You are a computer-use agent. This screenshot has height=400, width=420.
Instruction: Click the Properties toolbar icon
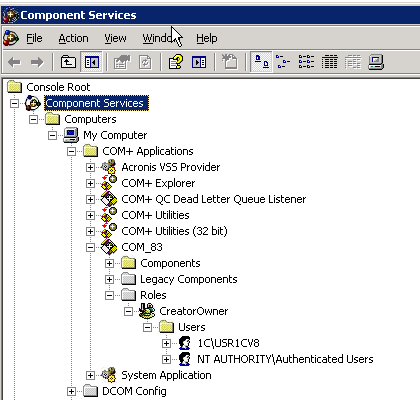(122, 62)
